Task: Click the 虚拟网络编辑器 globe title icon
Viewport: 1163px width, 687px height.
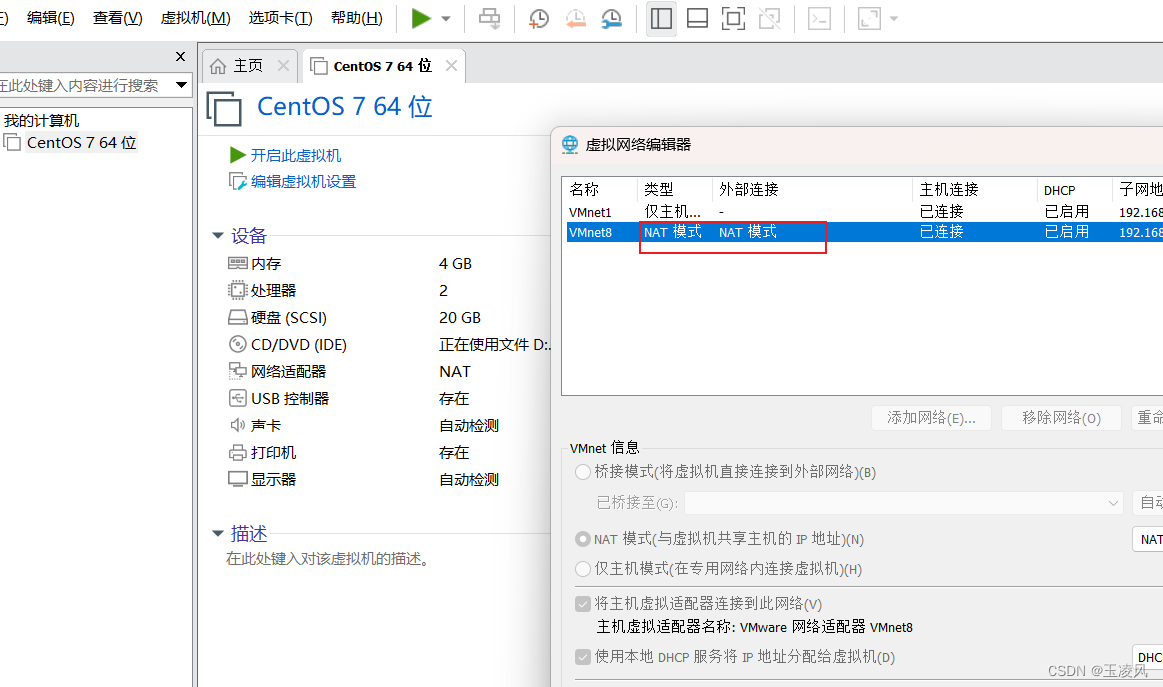Action: click(570, 145)
